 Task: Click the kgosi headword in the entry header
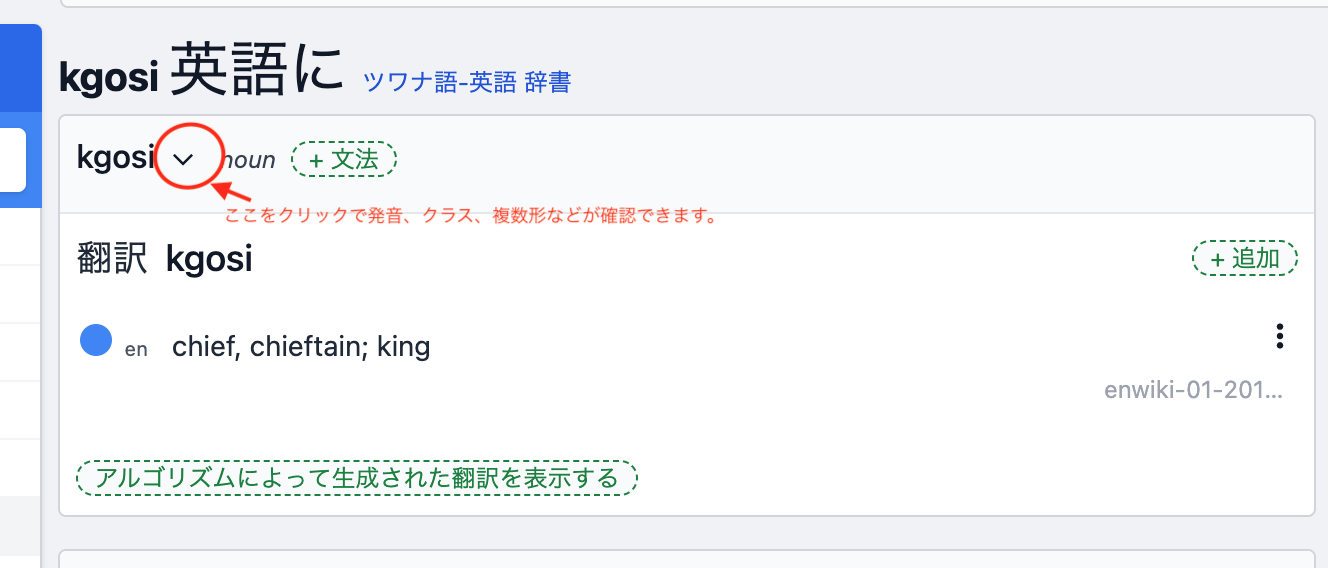[115, 157]
